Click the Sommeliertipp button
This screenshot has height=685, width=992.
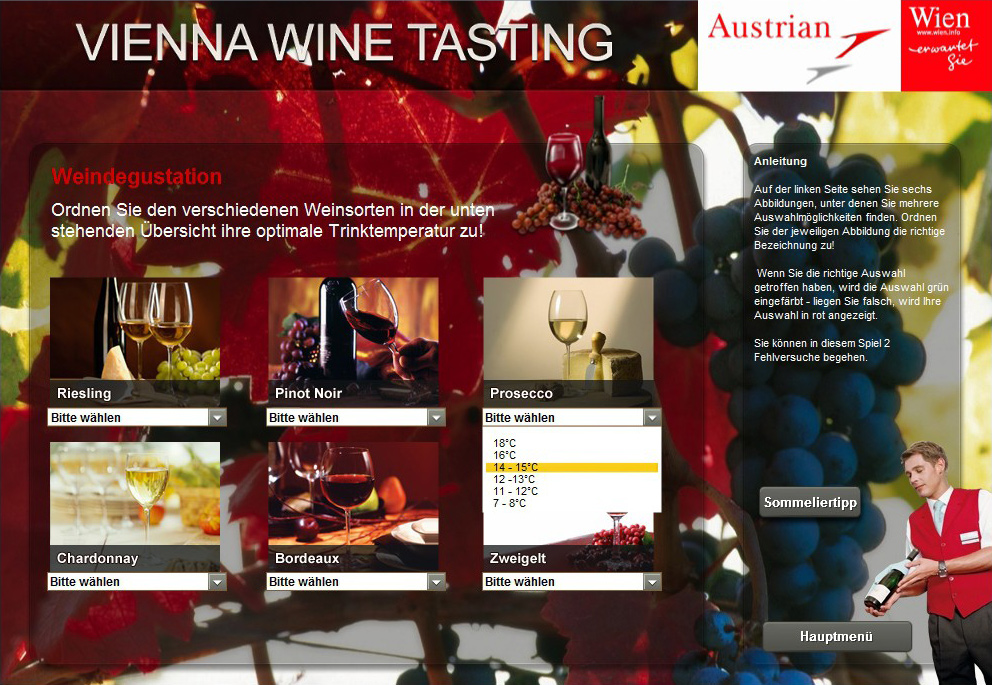coord(810,502)
